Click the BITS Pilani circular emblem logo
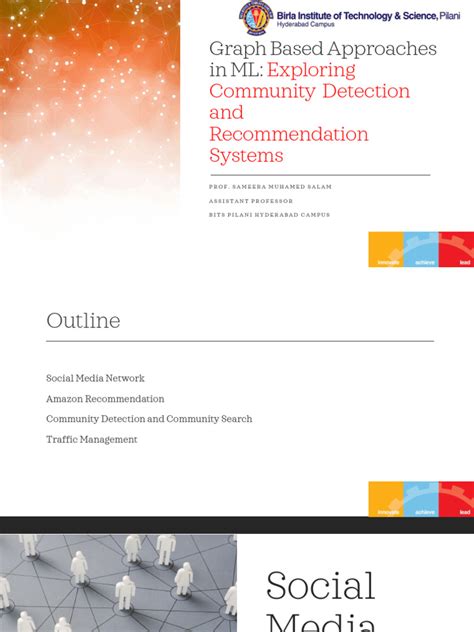 coord(256,17)
